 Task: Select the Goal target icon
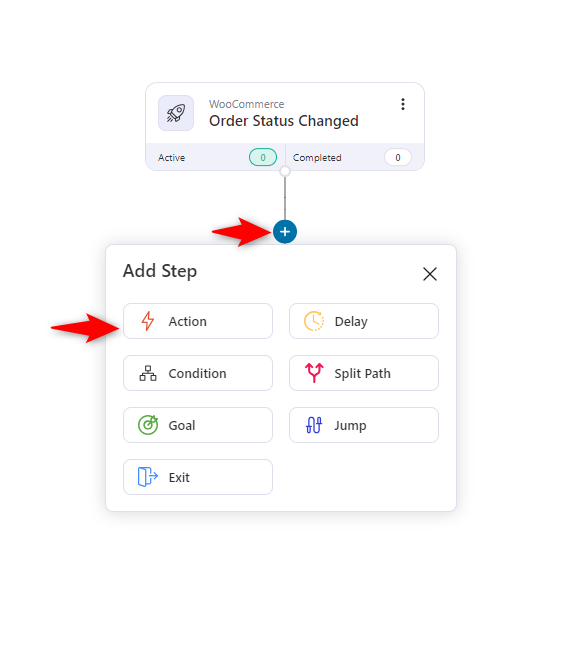tap(148, 425)
